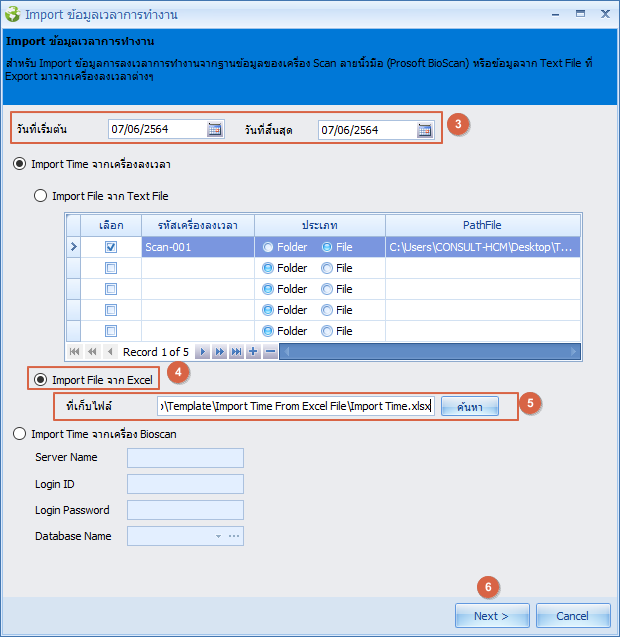Screen dimensions: 620x637
Task: Select Import Time จากเครื่องลงเวลา option
Action: pos(20,164)
